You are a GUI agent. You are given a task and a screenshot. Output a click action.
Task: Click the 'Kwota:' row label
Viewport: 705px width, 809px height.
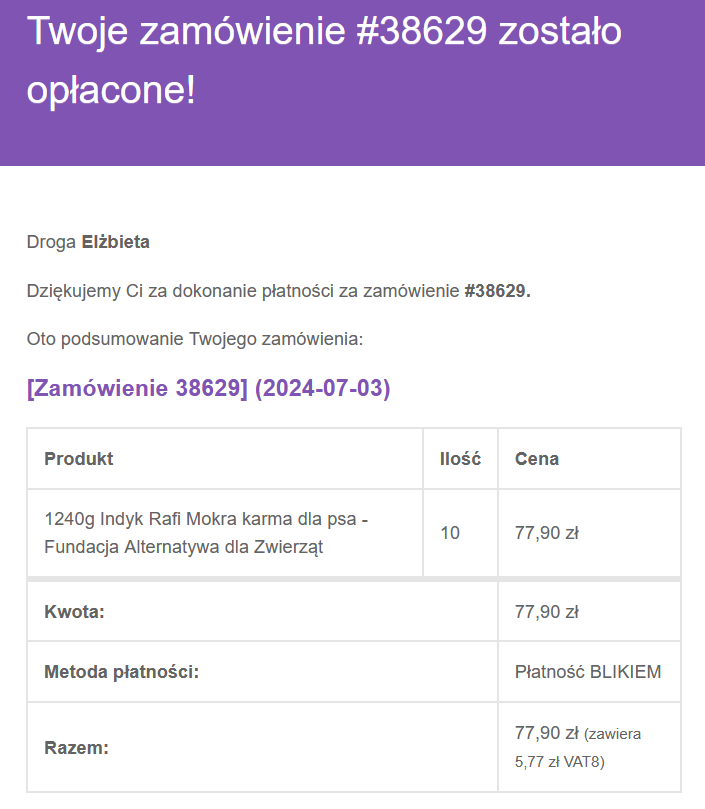coord(74,612)
